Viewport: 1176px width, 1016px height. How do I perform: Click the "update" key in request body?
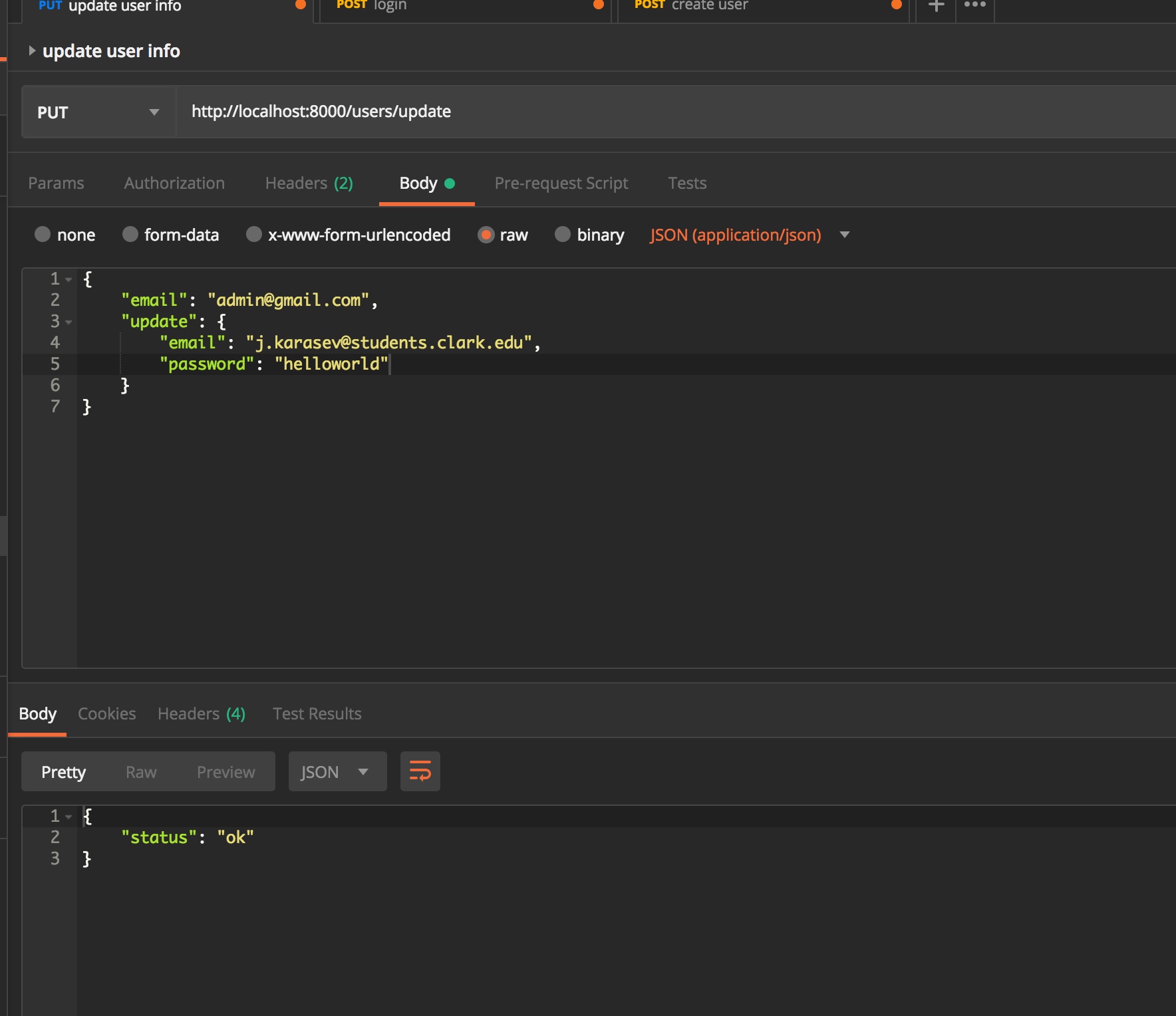point(159,322)
